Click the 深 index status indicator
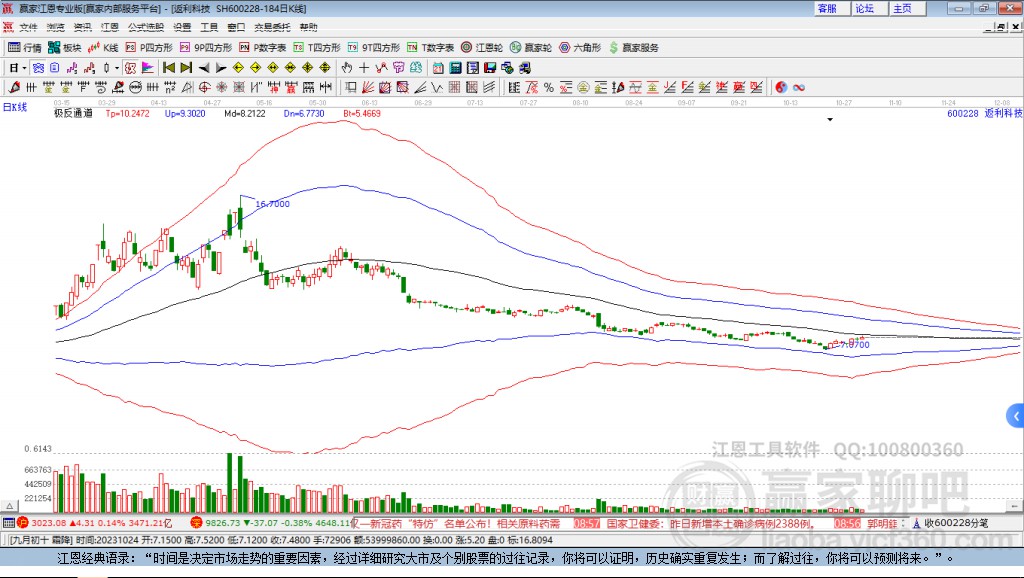This screenshot has width=1024, height=578. pyautogui.click(x=197, y=523)
